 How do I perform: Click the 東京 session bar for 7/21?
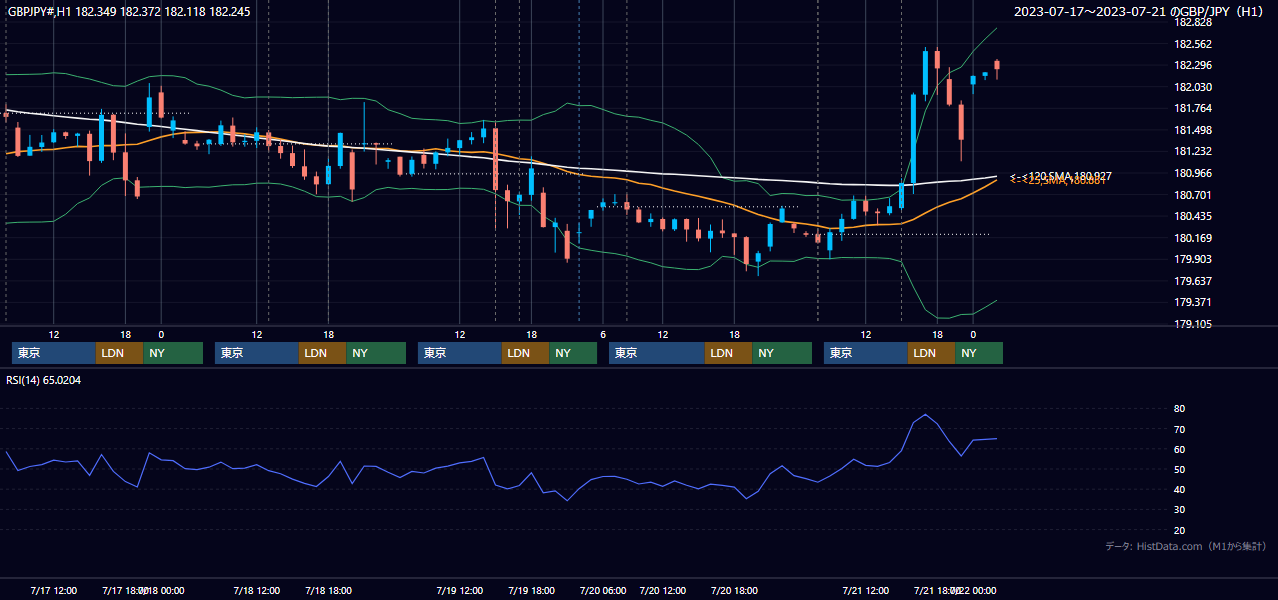pos(866,353)
